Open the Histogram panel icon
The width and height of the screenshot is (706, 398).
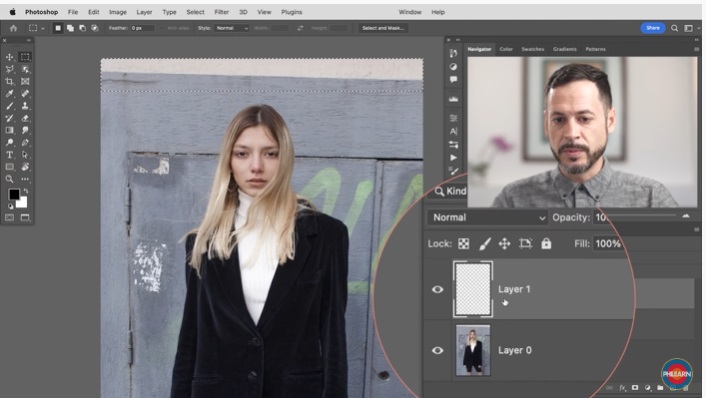[x=453, y=99]
